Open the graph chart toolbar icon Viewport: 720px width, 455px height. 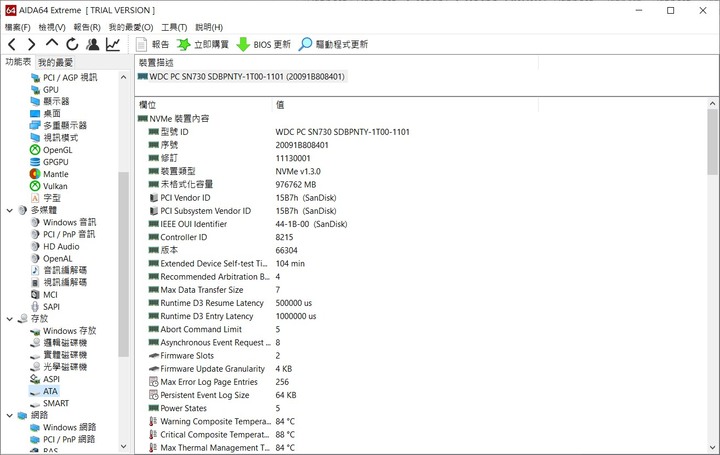coord(112,44)
